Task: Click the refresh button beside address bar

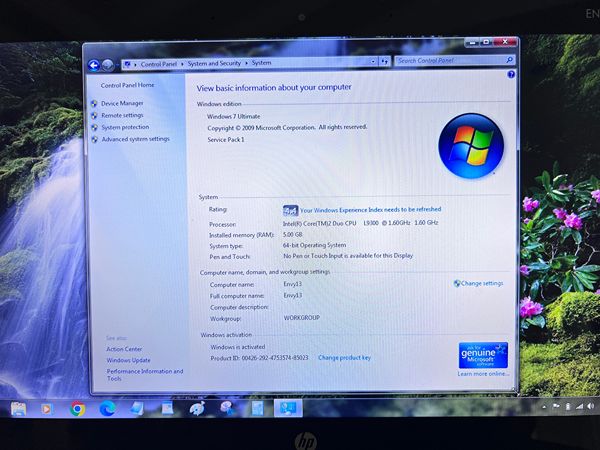Action: pyautogui.click(x=385, y=62)
